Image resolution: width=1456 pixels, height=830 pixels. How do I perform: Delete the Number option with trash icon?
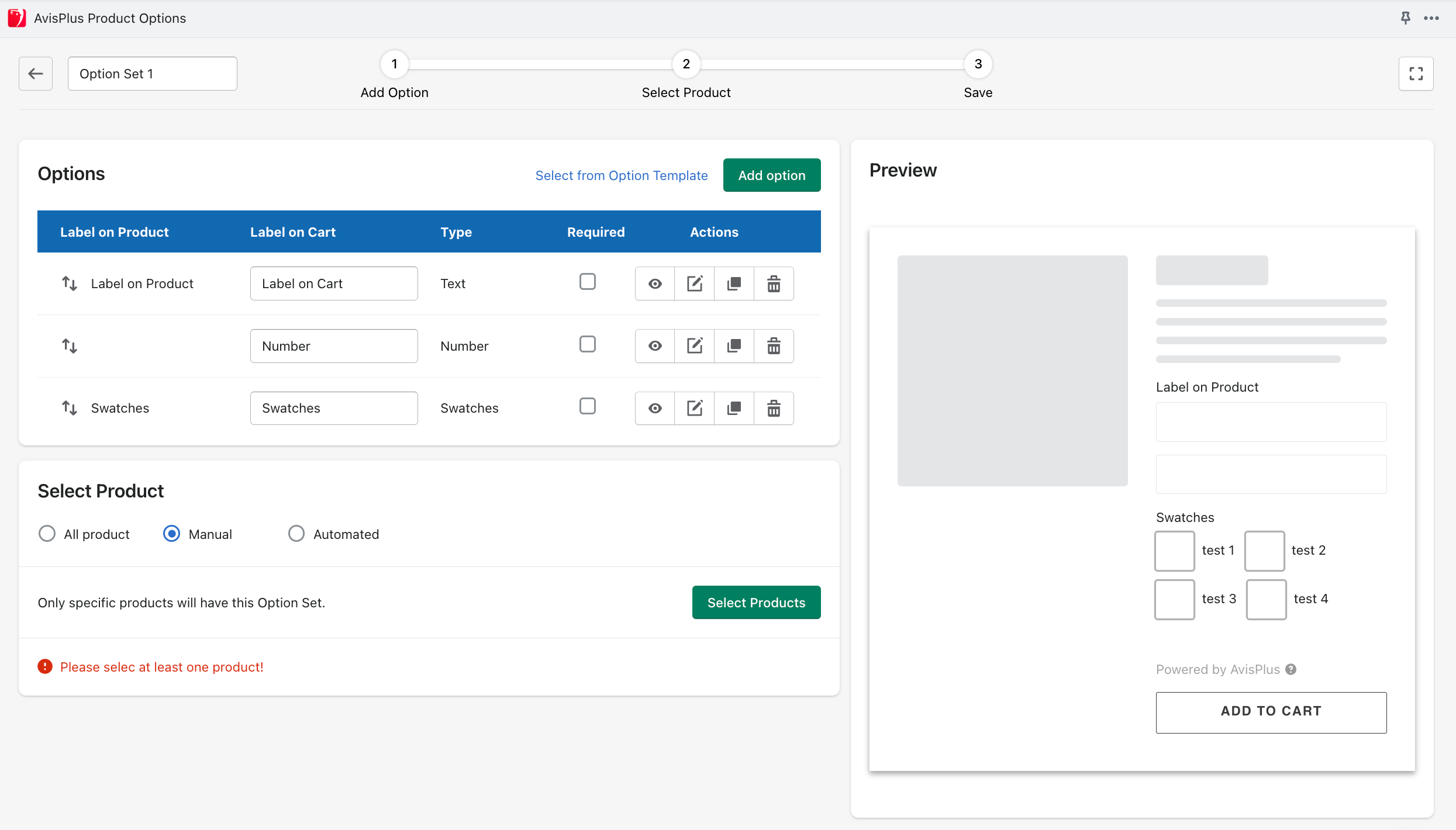click(774, 345)
